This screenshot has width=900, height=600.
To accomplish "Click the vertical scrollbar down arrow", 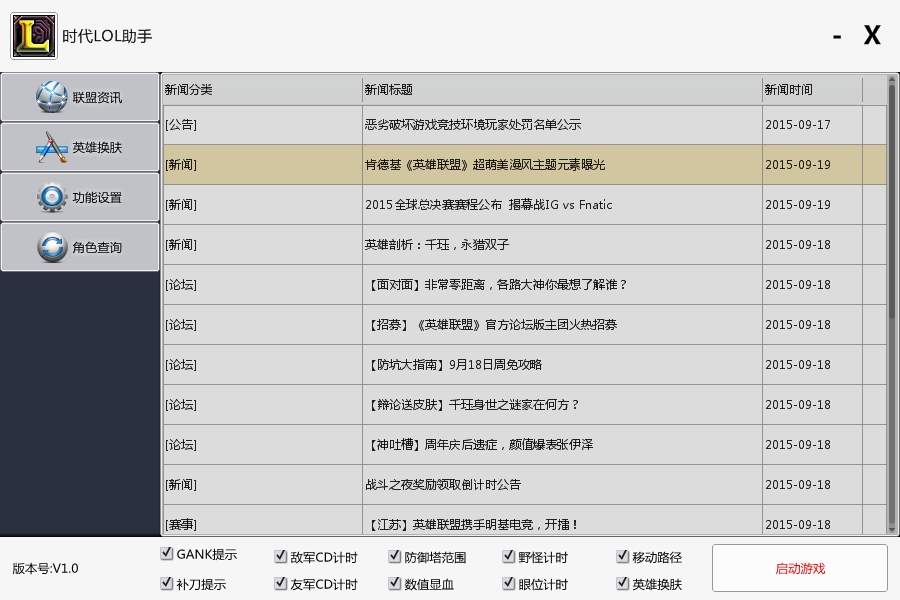I will [x=891, y=531].
